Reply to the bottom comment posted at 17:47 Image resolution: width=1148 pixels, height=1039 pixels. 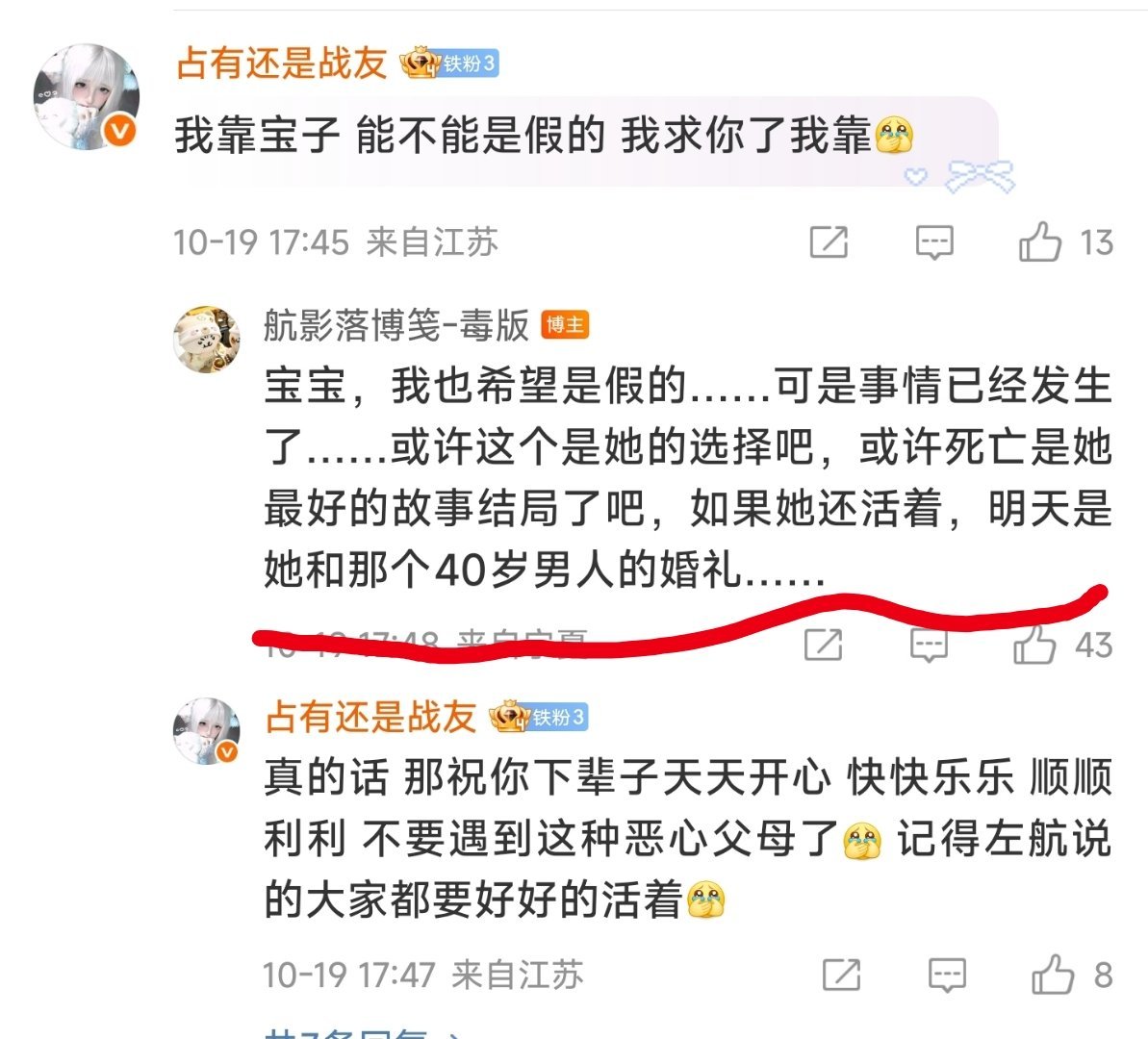pos(948,975)
